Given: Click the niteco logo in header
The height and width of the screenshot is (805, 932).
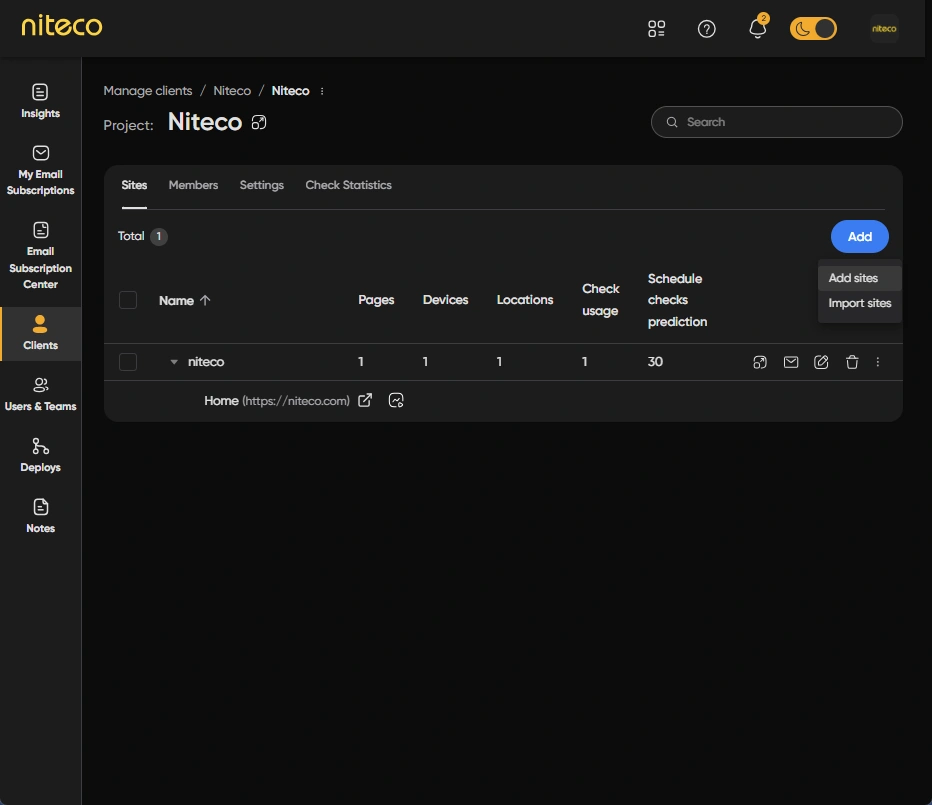Looking at the screenshot, I should 62,26.
